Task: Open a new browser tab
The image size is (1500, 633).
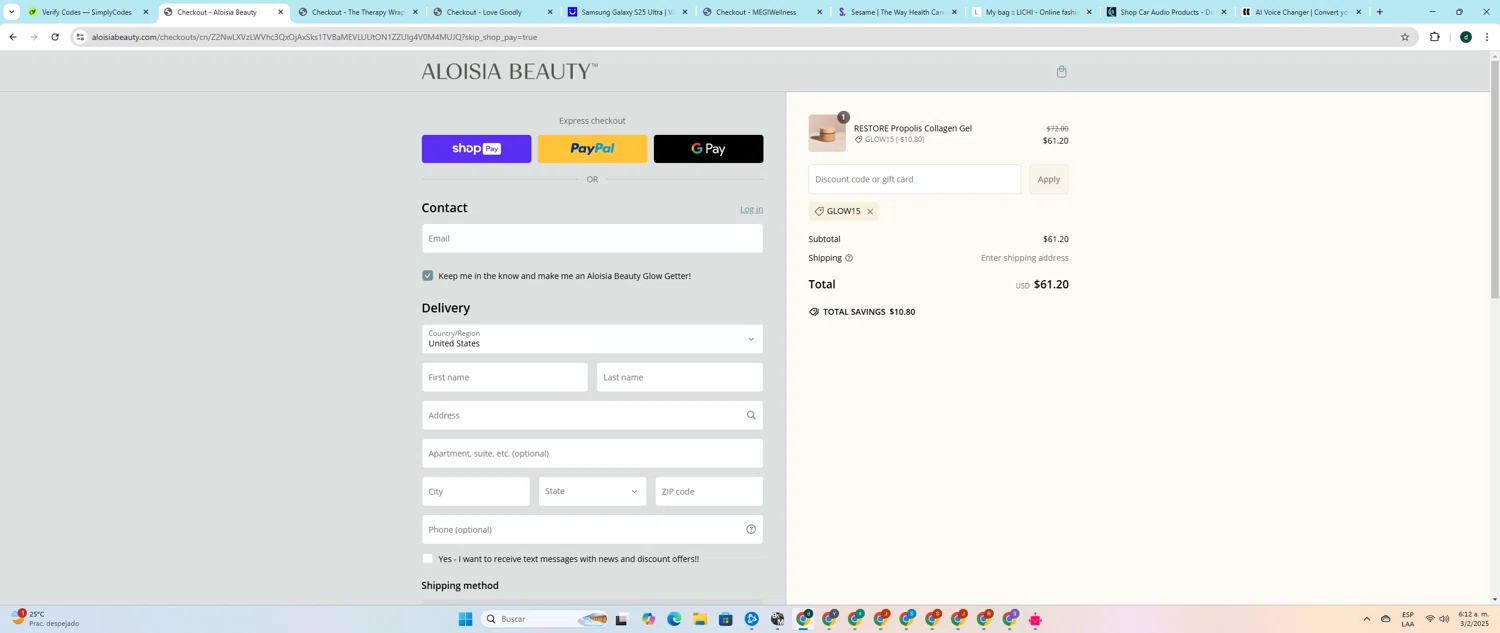Action: [1380, 12]
